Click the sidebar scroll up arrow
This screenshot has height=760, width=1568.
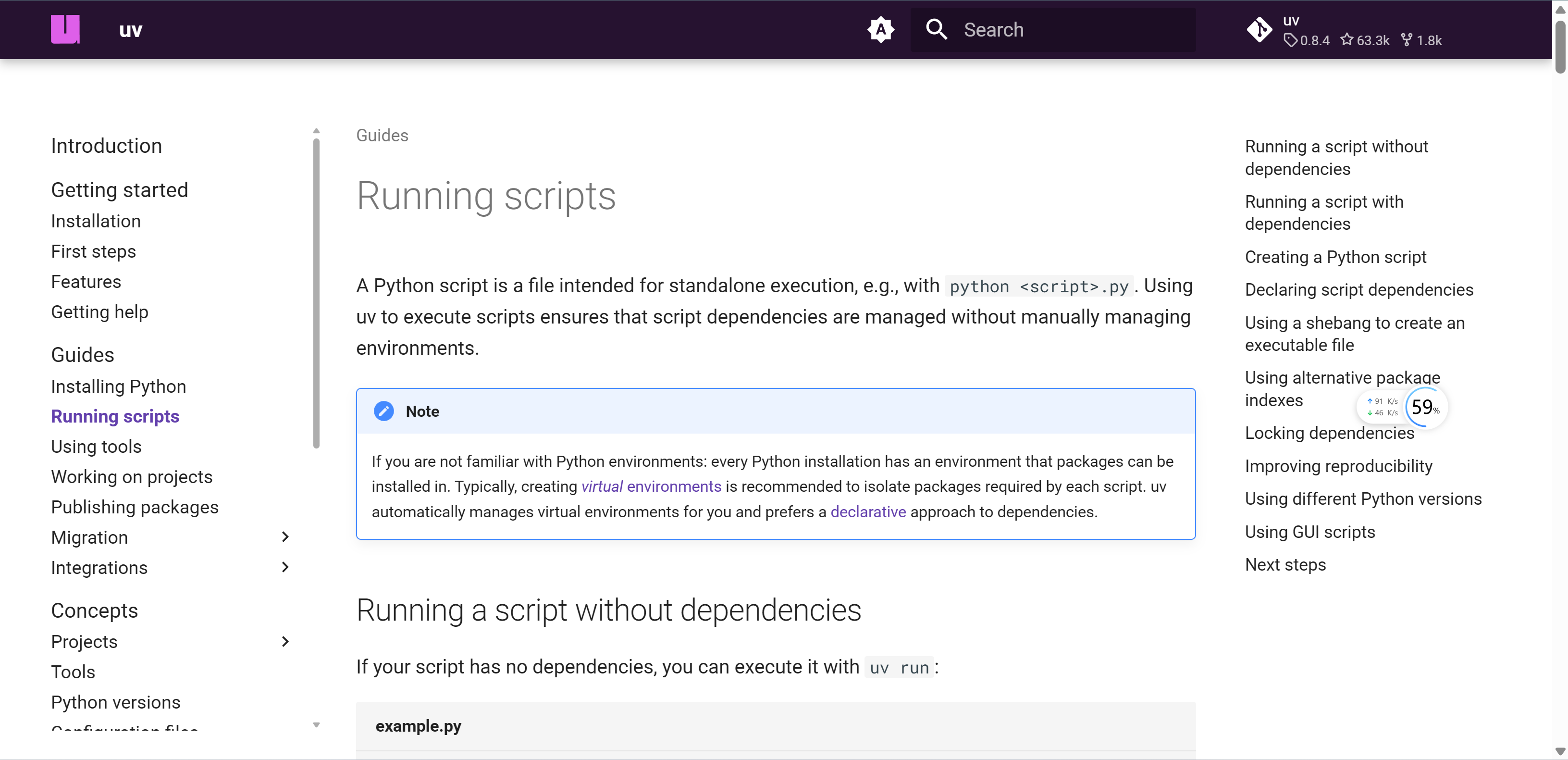(x=316, y=131)
